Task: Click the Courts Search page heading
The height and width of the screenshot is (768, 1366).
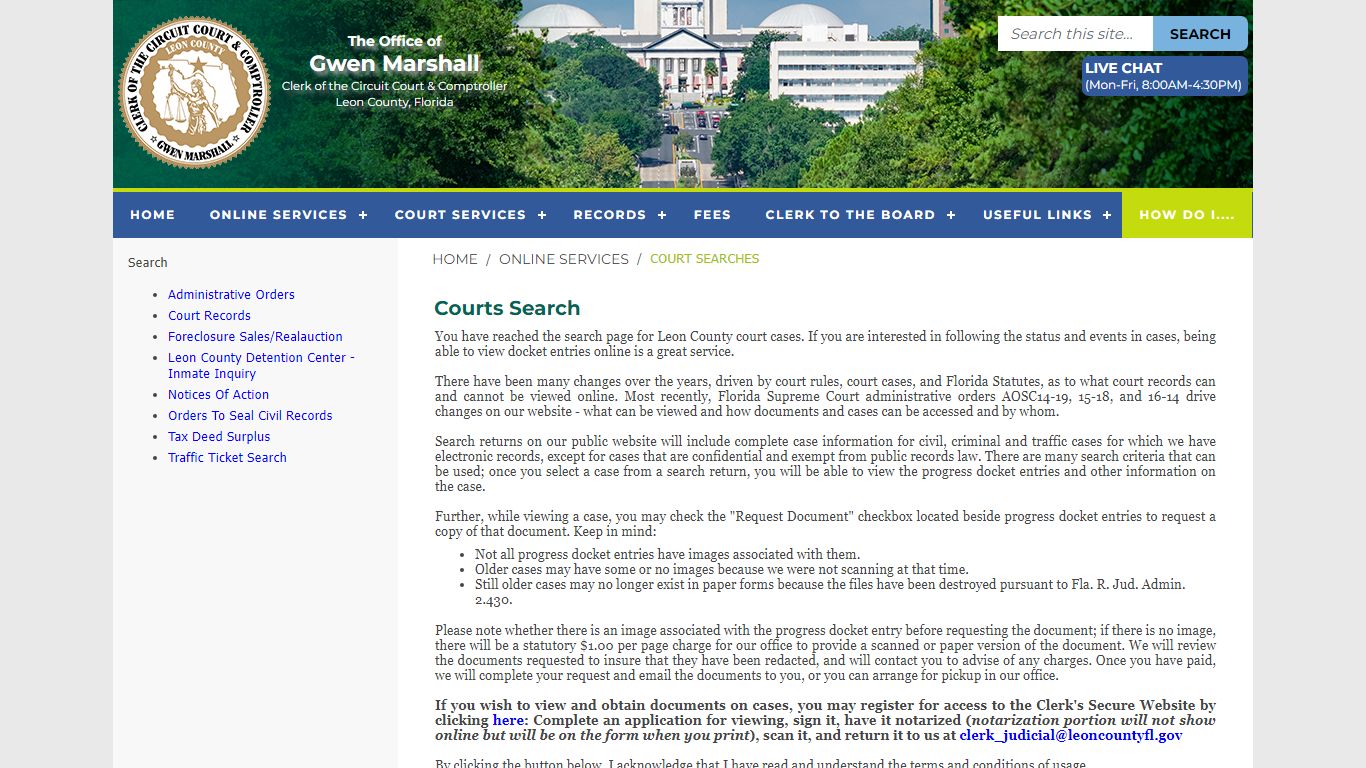Action: (507, 308)
